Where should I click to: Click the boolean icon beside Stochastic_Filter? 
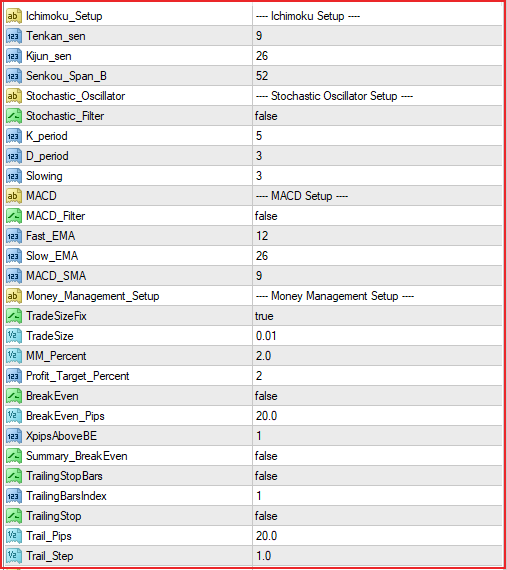click(x=14, y=116)
